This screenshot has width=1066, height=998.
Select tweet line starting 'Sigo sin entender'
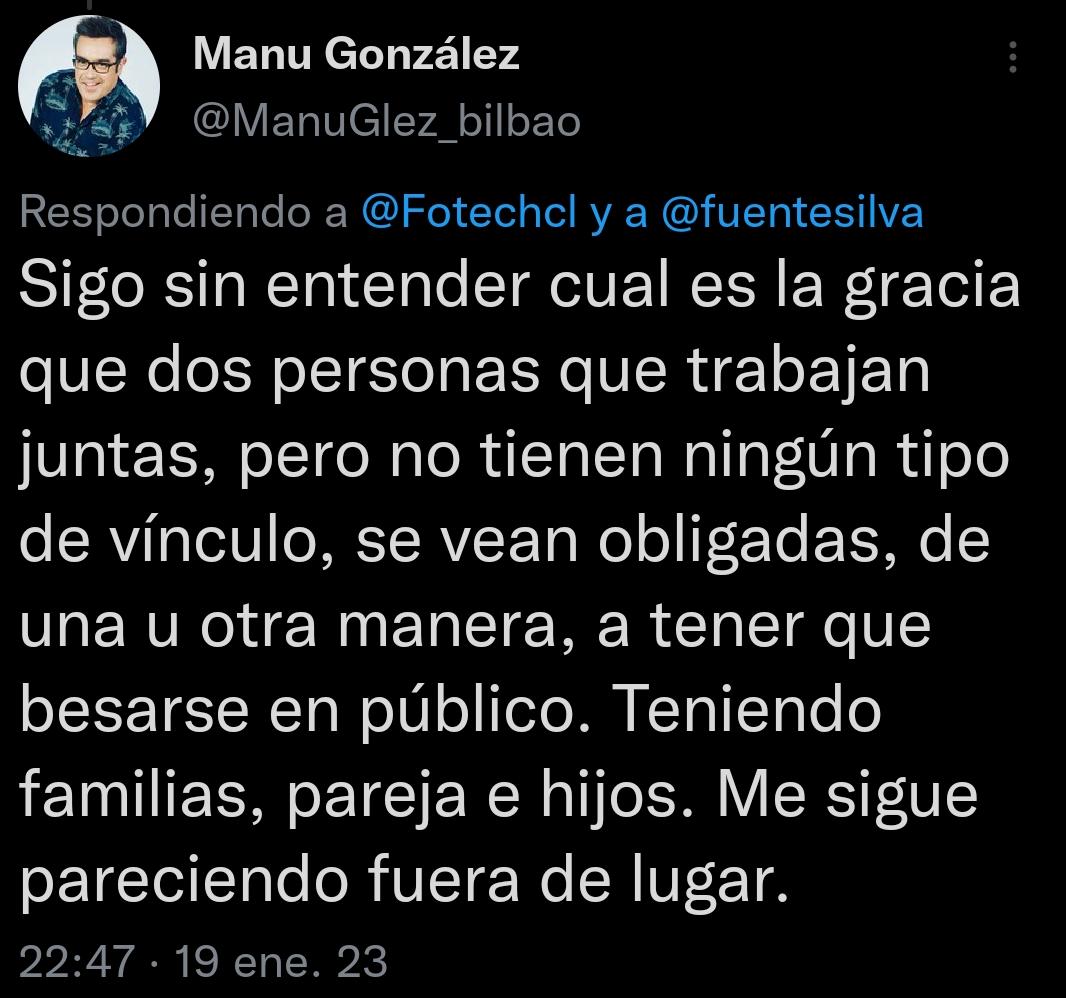point(520,288)
